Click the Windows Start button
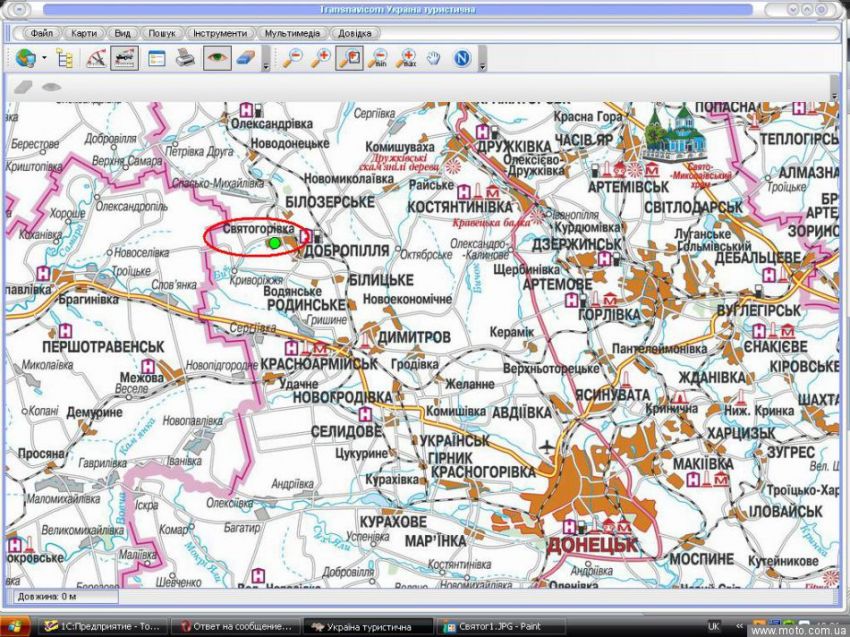Viewport: 850px width, 637px height. click(15, 626)
